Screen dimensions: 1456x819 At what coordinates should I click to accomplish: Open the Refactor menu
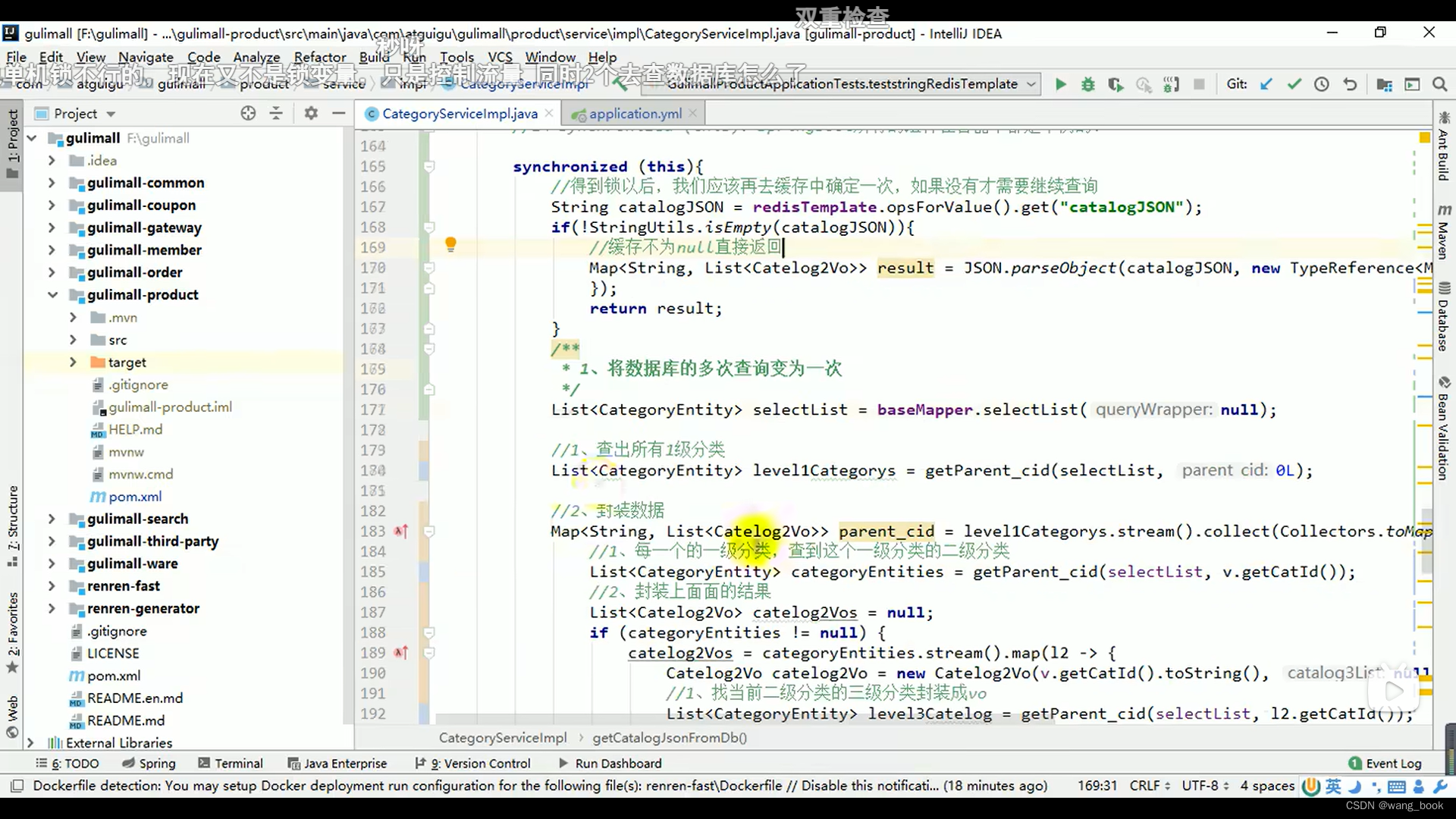[319, 57]
